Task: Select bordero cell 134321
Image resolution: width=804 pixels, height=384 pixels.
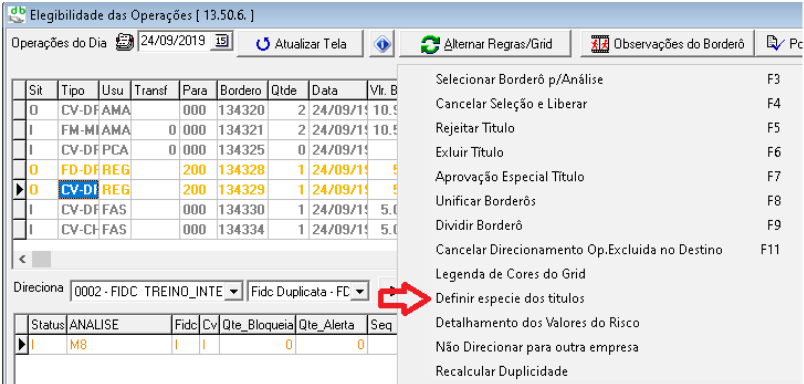Action: click(242, 130)
